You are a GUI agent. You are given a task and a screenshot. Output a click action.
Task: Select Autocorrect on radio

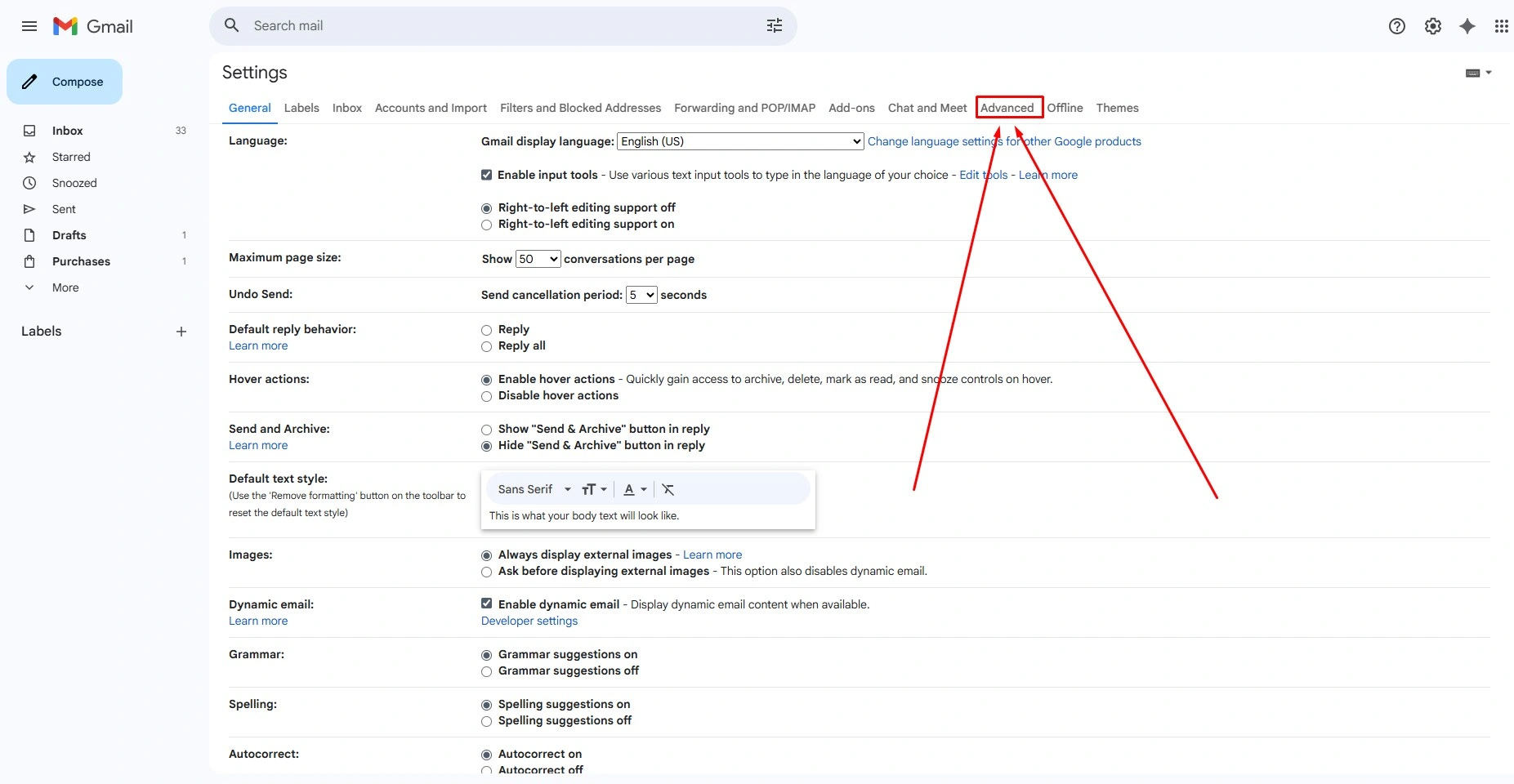[x=487, y=755]
